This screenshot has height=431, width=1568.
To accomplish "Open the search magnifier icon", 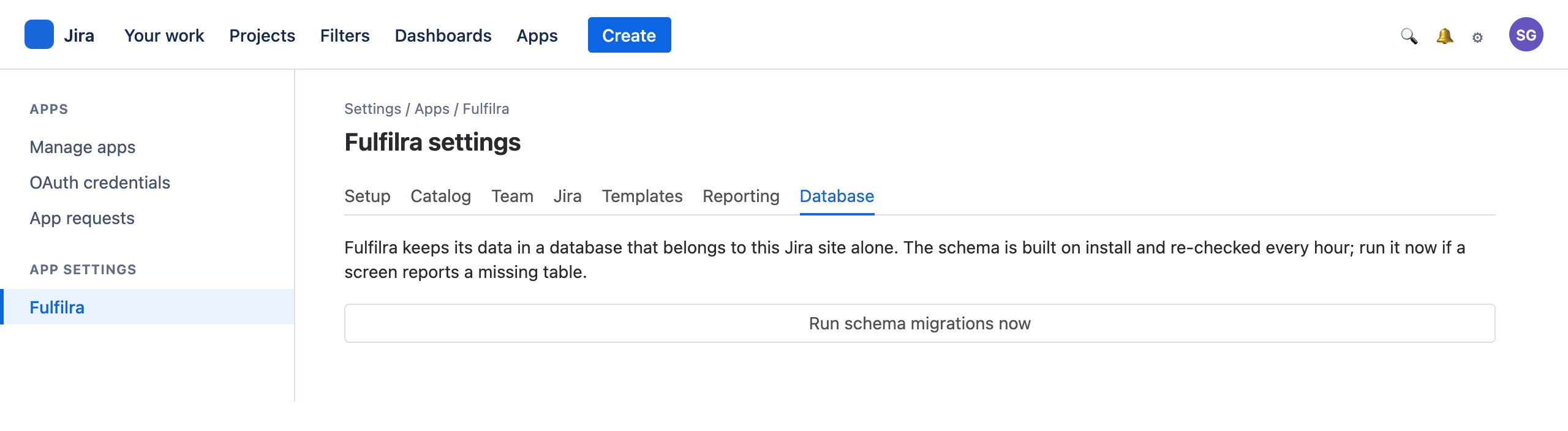I will click(x=1409, y=36).
